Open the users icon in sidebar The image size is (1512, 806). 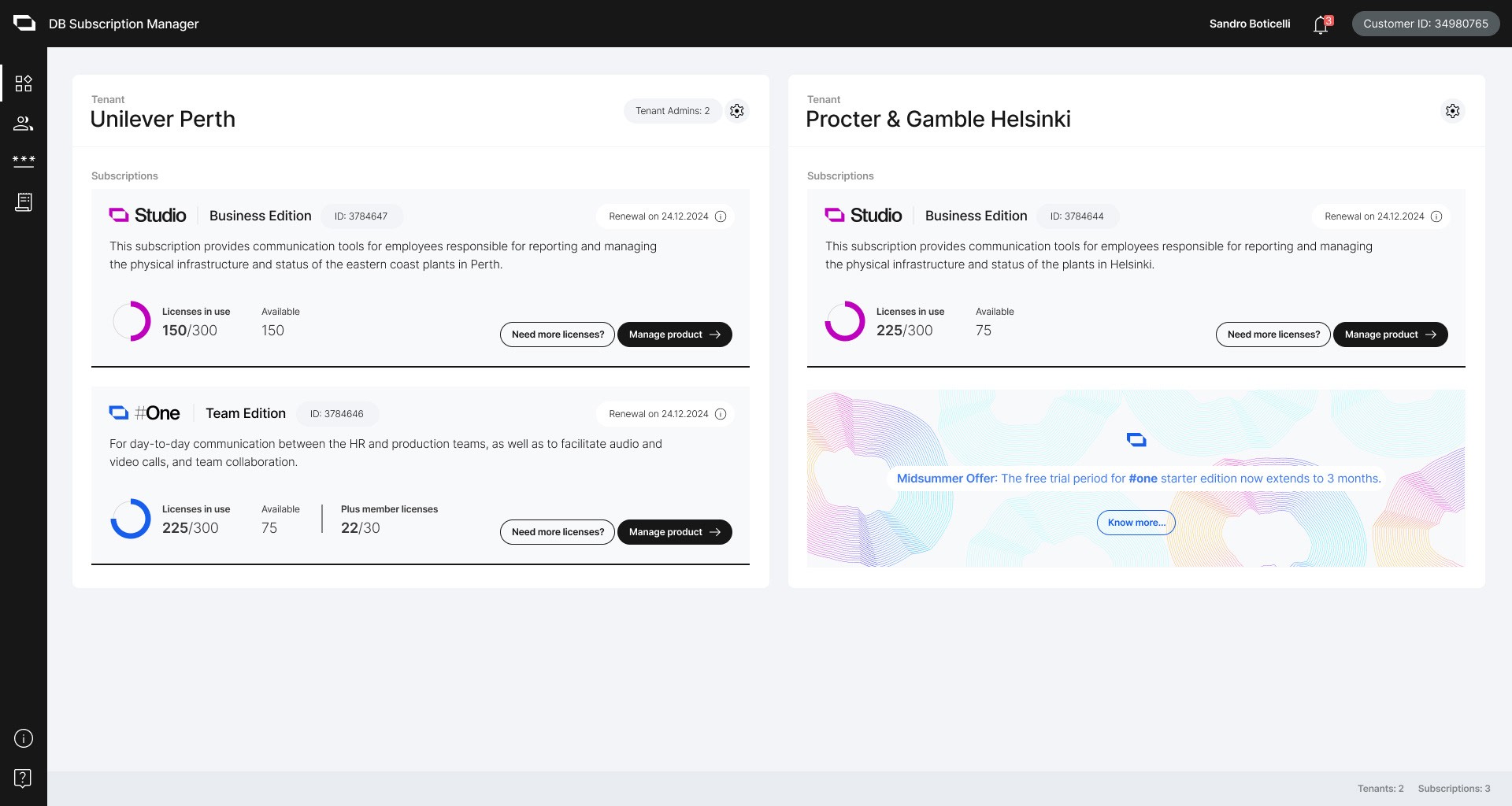pos(24,124)
